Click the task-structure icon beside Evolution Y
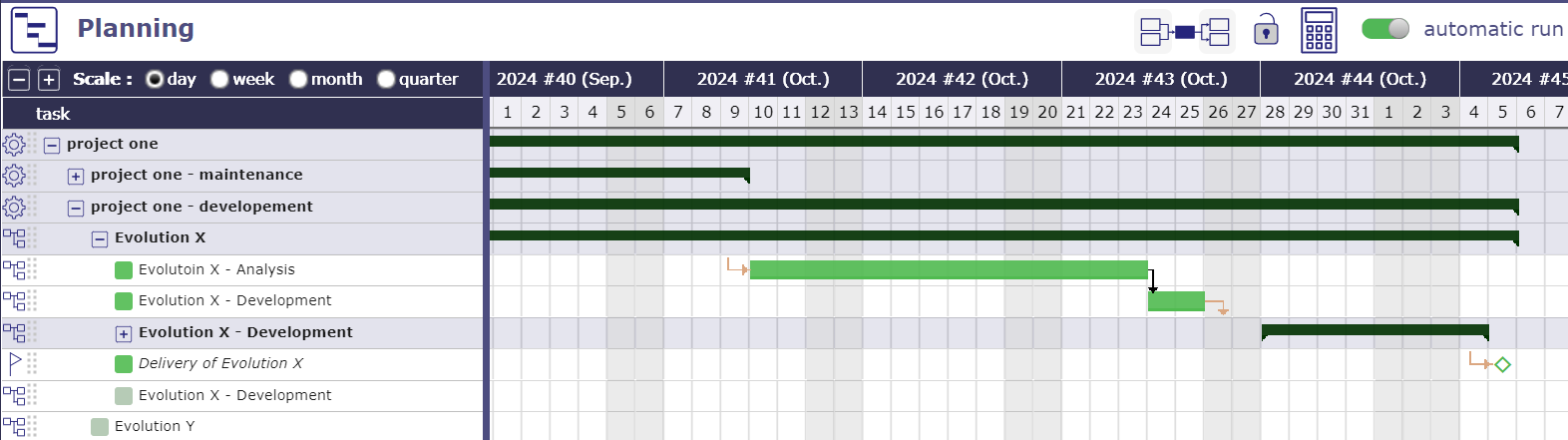The height and width of the screenshot is (440, 1568). [14, 427]
